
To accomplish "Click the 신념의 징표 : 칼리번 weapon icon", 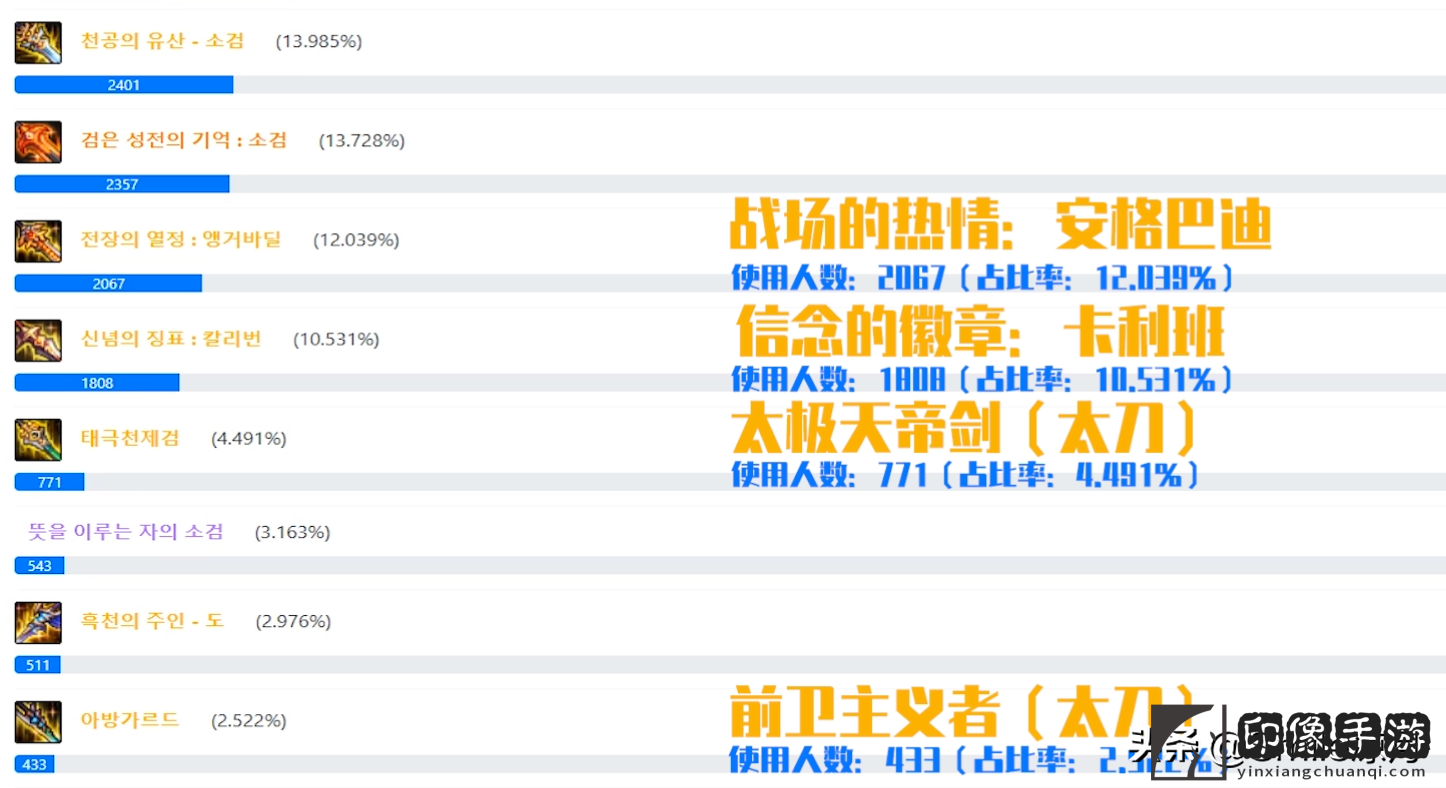I will click(x=38, y=340).
